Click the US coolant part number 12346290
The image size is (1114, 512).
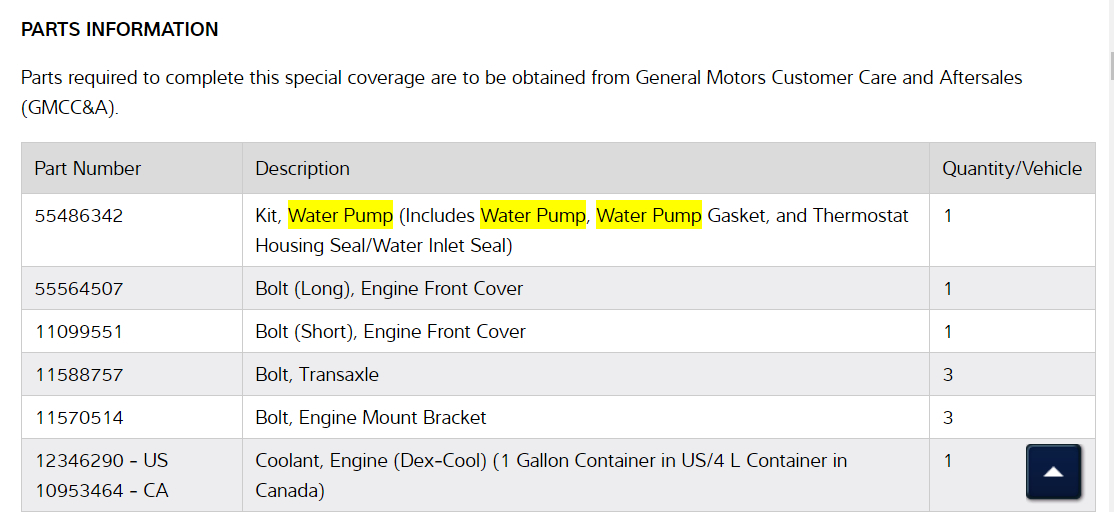coord(79,461)
